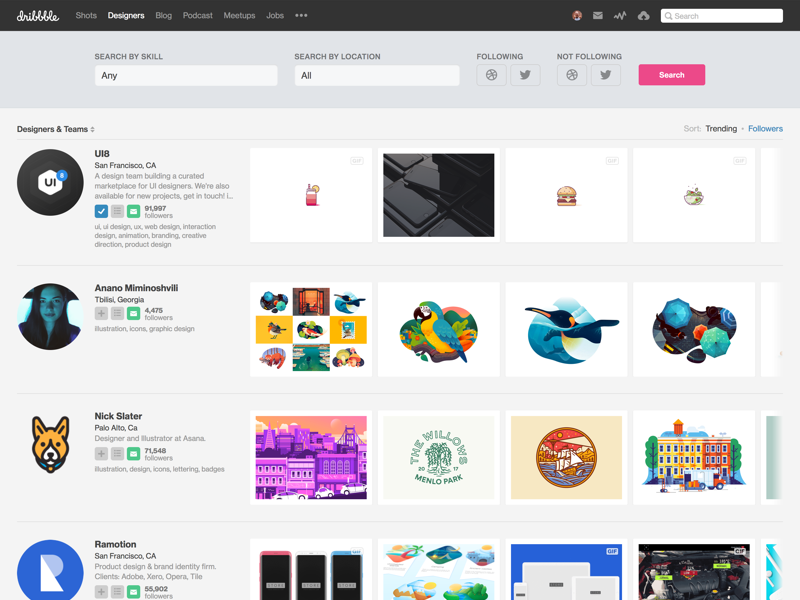
Task: Open Ramotion's three phones shot
Action: tap(311, 569)
